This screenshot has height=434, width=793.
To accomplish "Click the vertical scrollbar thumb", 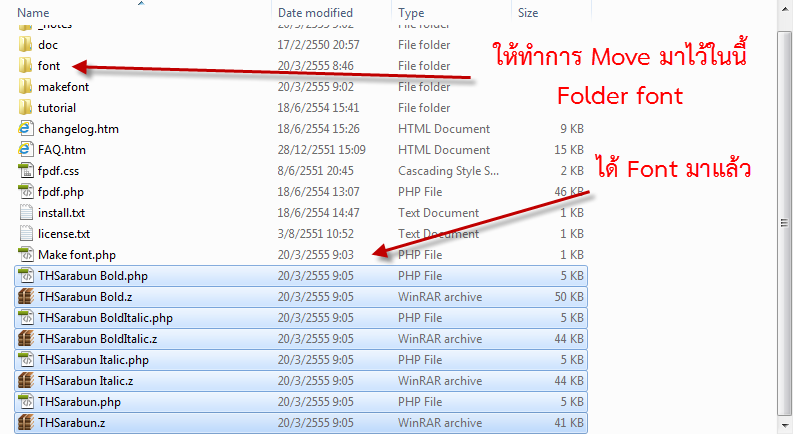I will click(784, 222).
